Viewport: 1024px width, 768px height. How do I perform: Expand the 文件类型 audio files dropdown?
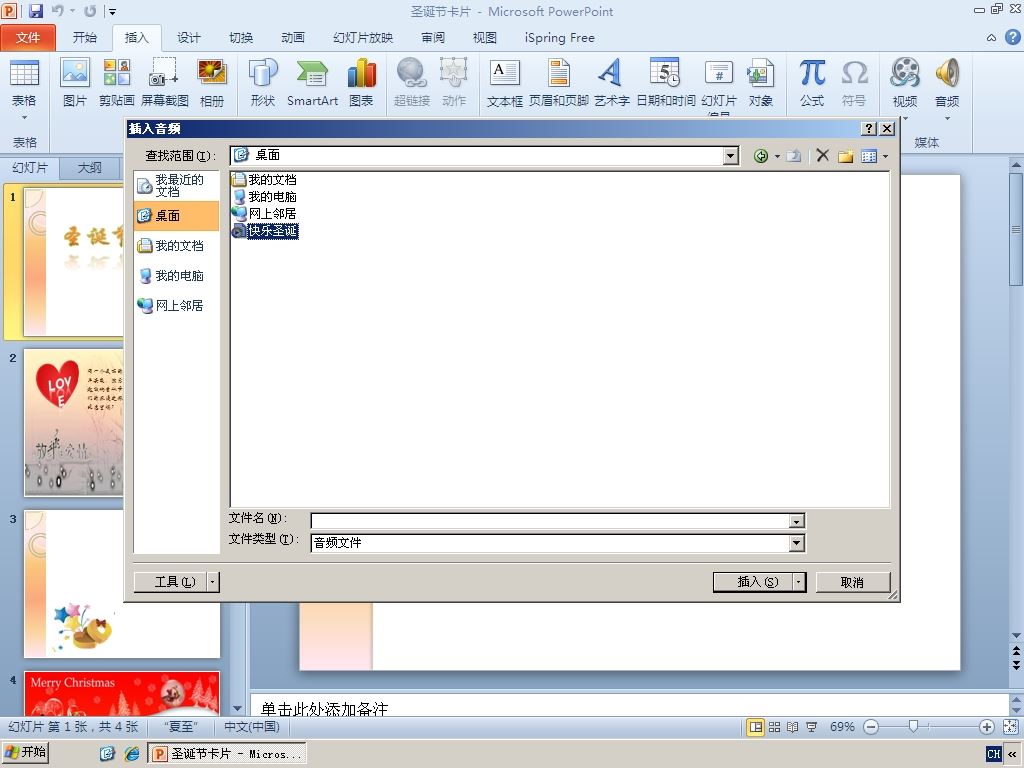pyautogui.click(x=796, y=543)
